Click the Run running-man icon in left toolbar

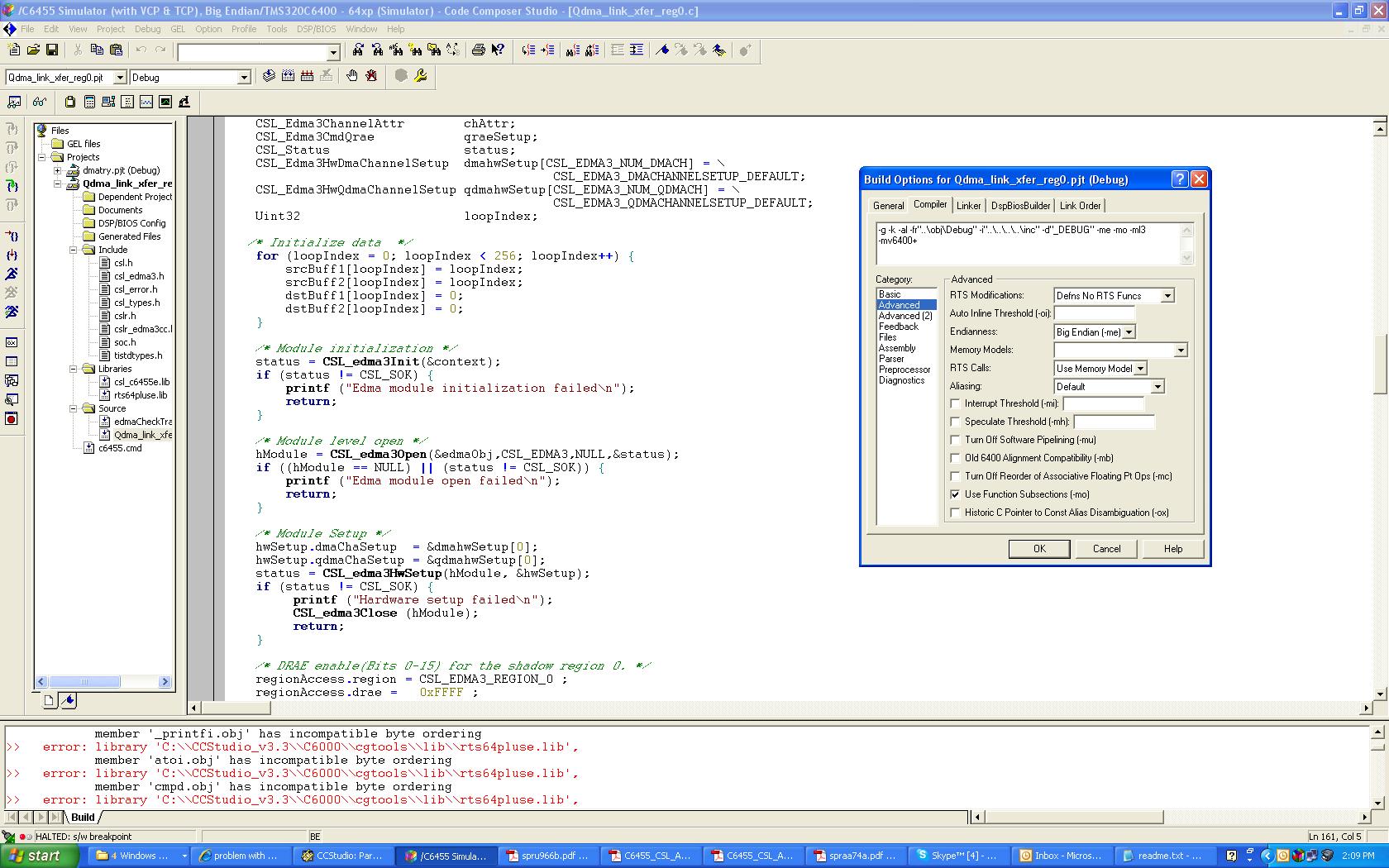coord(12,274)
